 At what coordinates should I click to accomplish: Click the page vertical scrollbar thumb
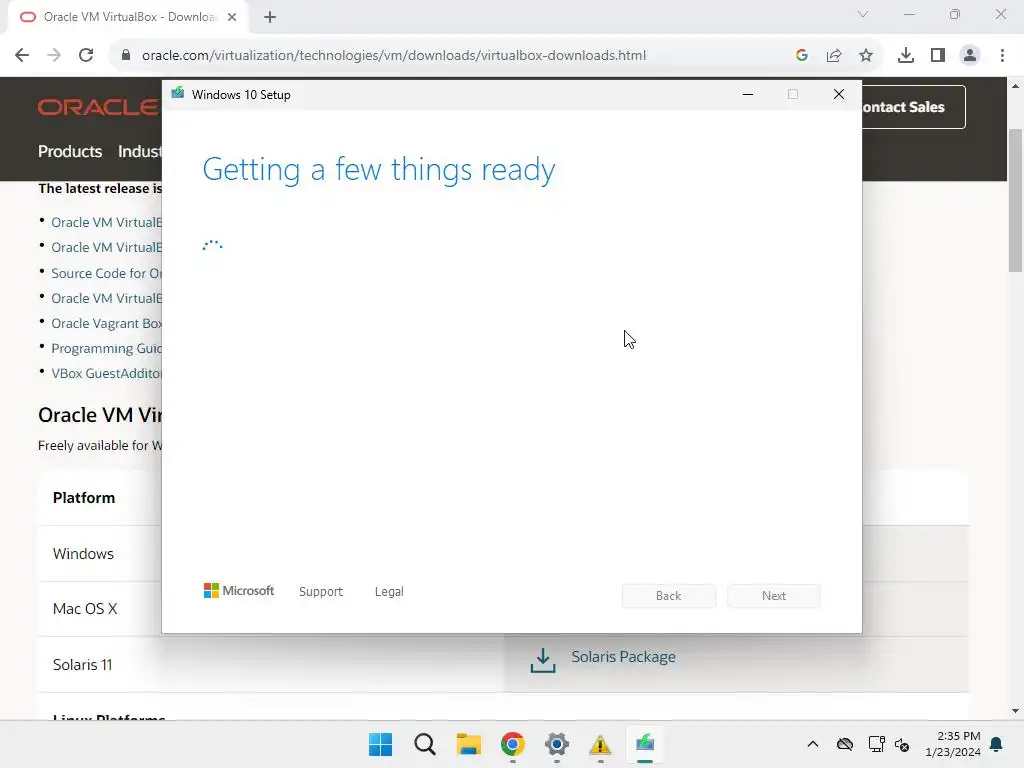point(1015,200)
